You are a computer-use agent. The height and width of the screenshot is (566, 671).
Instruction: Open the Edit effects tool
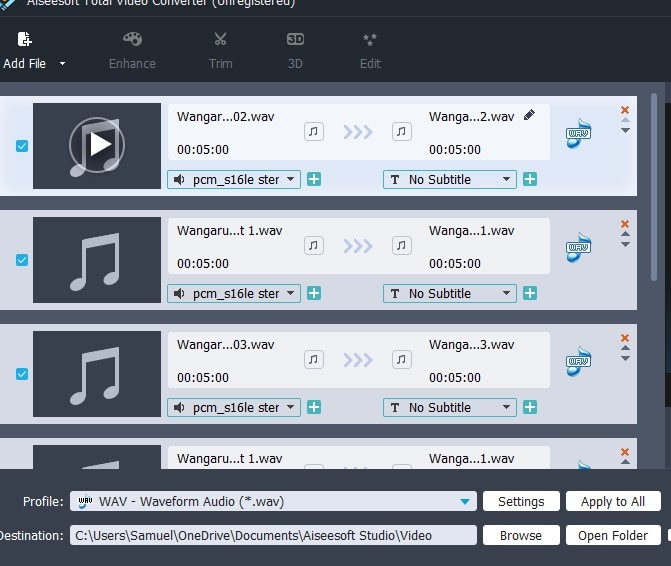[x=370, y=50]
